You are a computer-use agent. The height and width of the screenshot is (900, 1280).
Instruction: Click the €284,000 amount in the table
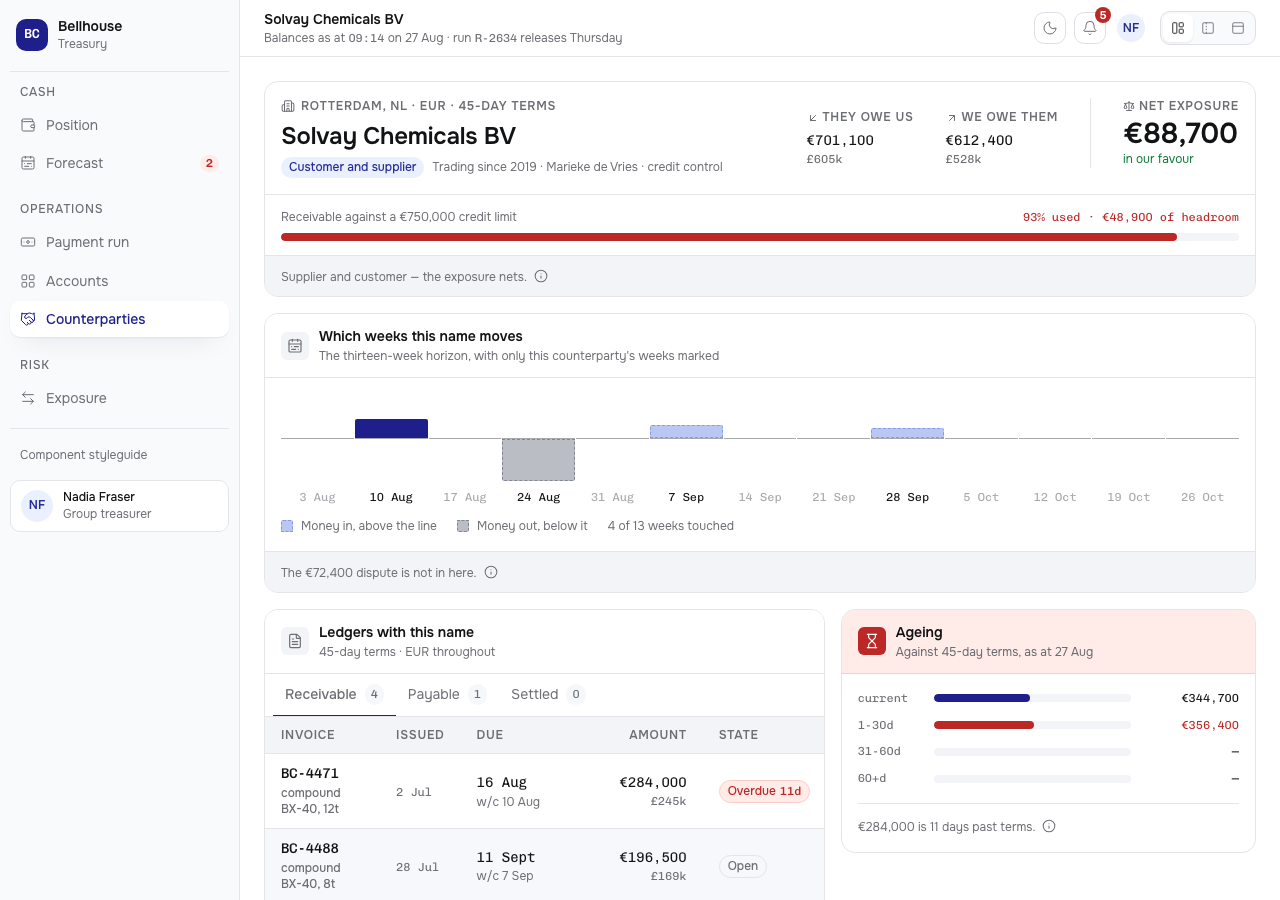[x=653, y=782]
